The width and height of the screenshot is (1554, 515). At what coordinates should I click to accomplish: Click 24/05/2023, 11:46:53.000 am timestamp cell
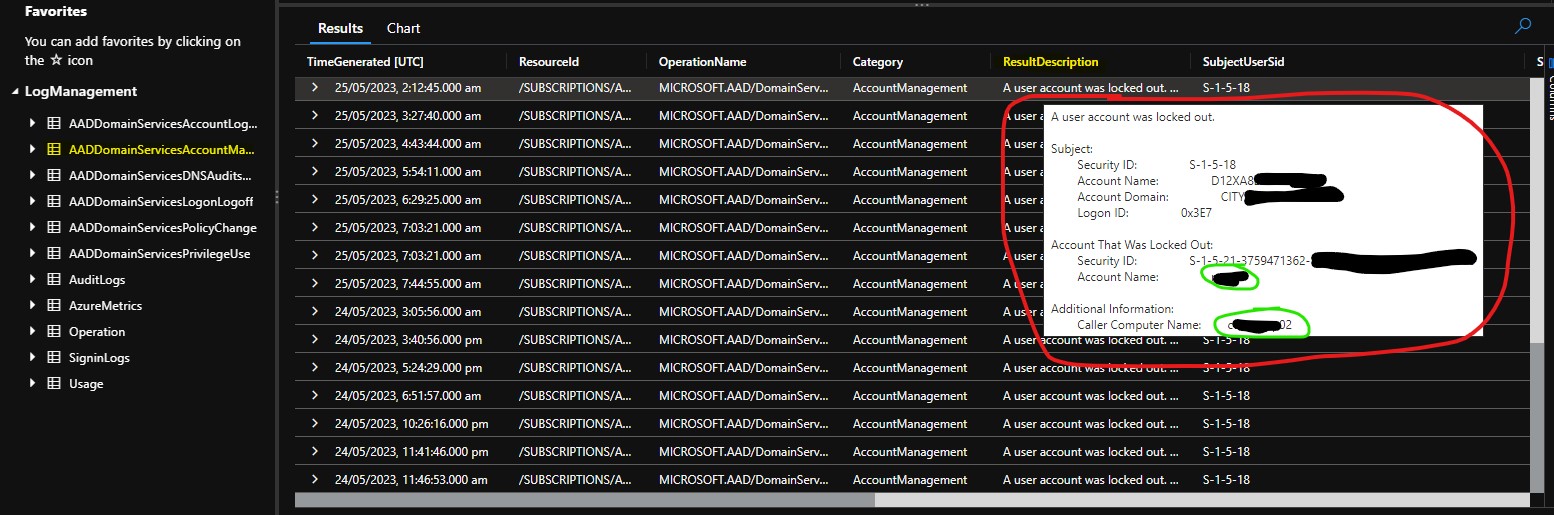(x=411, y=480)
